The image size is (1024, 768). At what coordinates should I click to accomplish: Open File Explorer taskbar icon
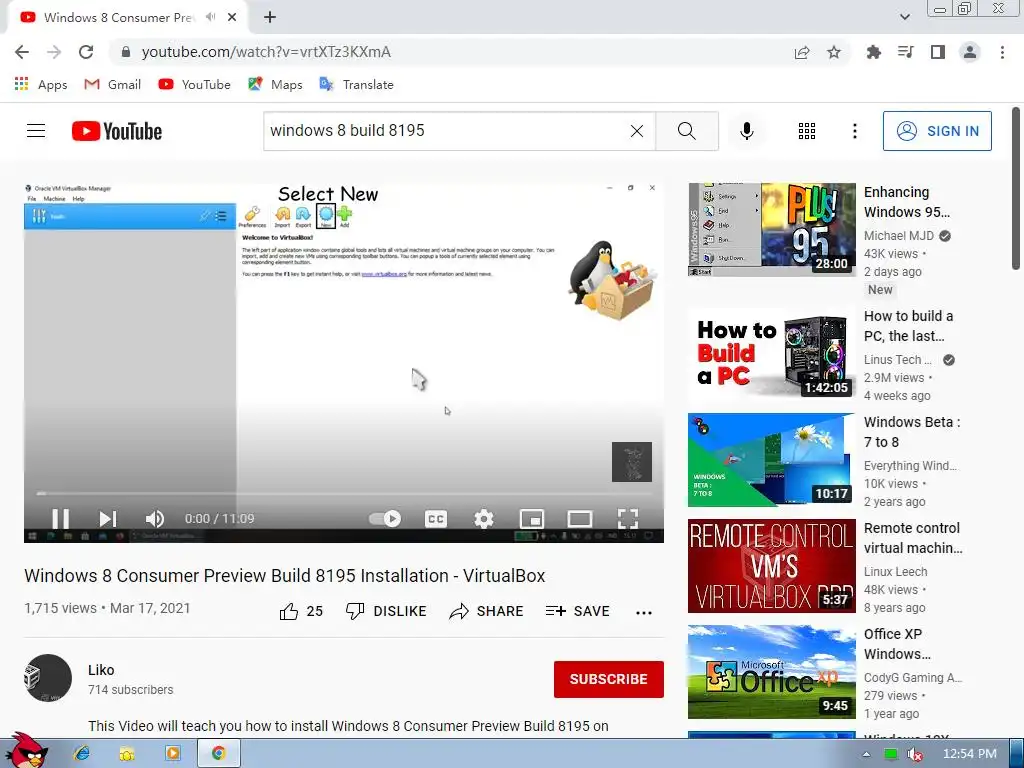pos(127,754)
